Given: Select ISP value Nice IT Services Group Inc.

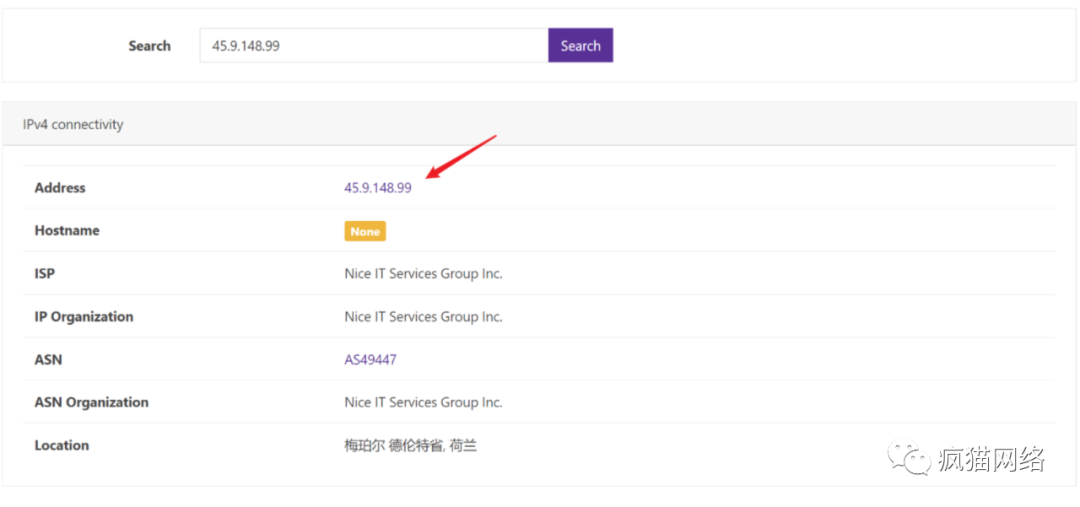Looking at the screenshot, I should 424,273.
